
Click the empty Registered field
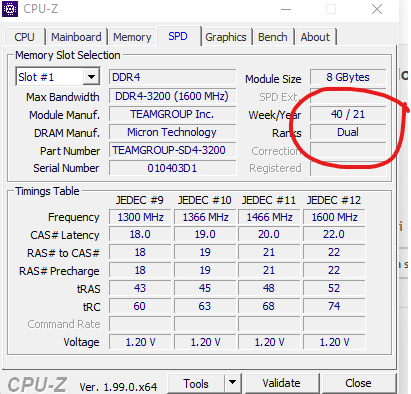pyautogui.click(x=348, y=168)
